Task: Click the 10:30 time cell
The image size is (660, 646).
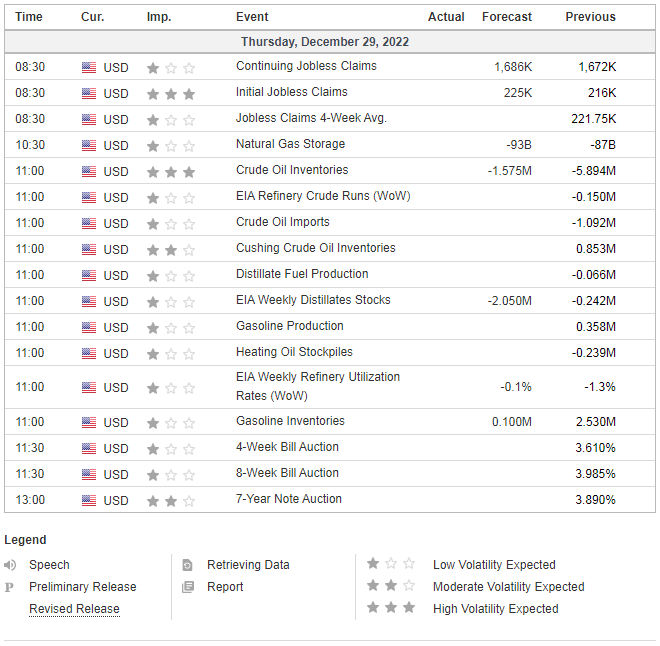Action: tap(30, 145)
